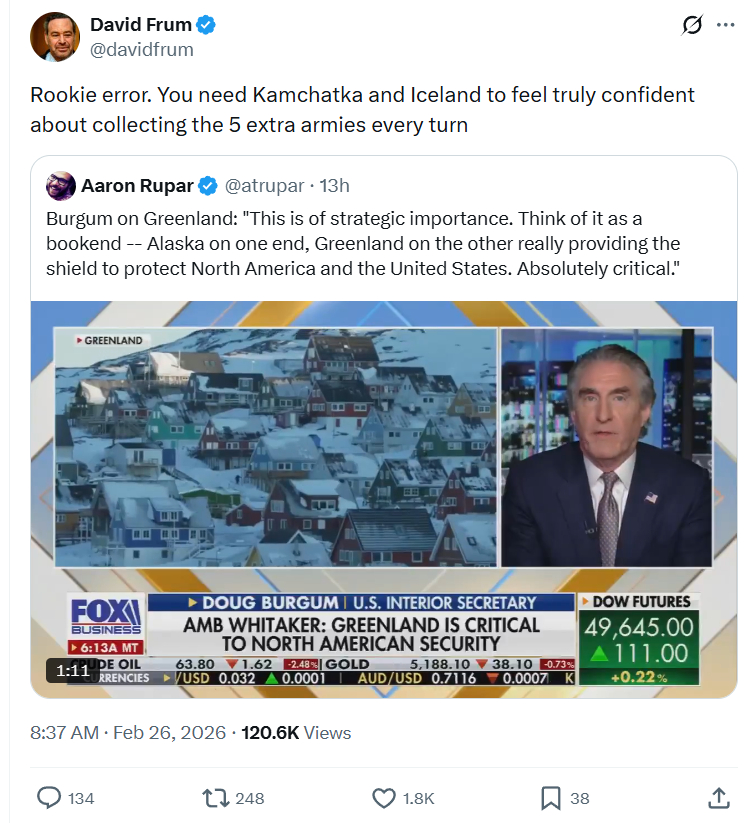Open David Frum's profile picture
The width and height of the screenshot is (751, 823).
pos(55,37)
